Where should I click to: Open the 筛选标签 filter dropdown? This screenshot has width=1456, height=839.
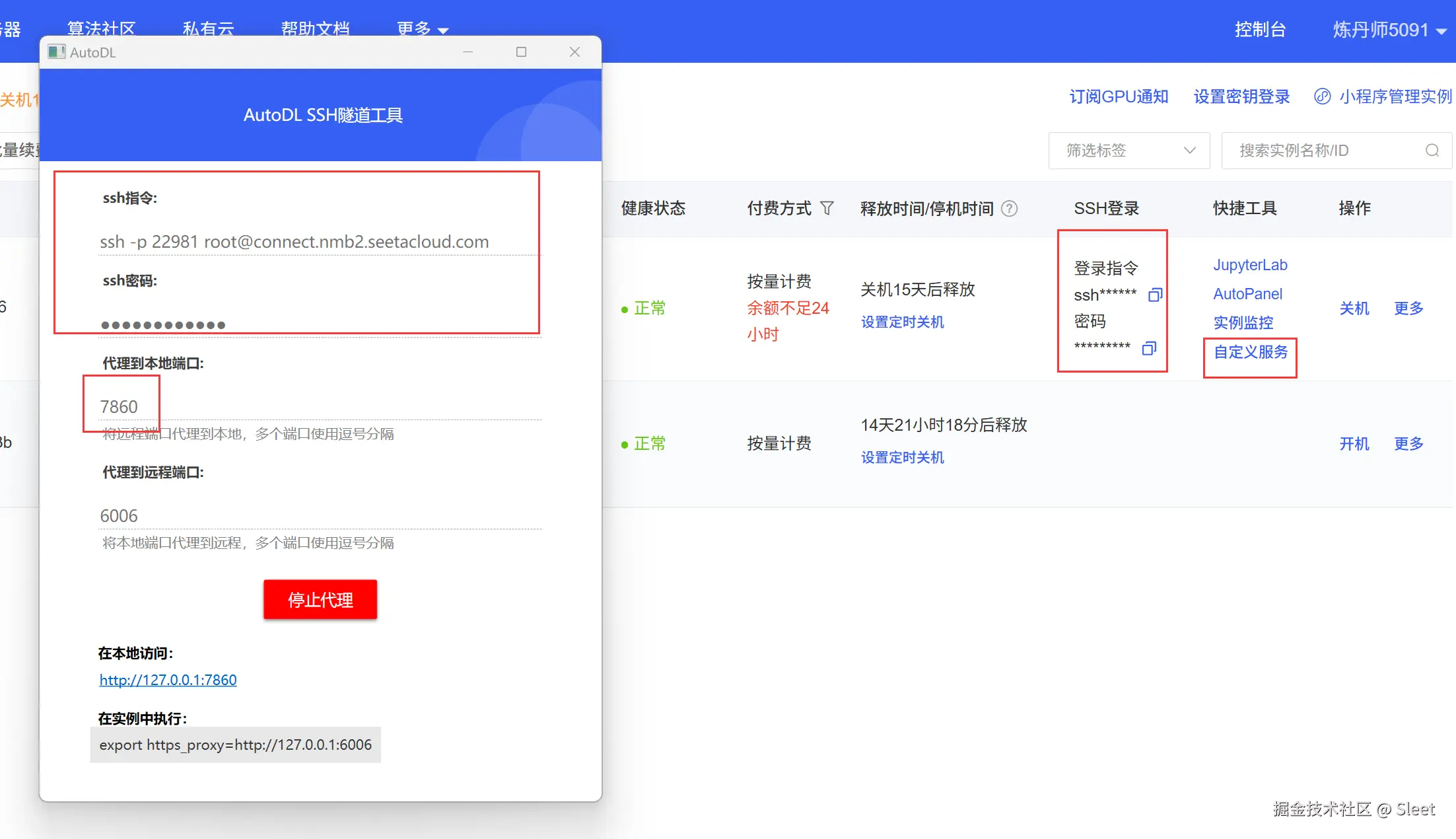[x=1128, y=151]
